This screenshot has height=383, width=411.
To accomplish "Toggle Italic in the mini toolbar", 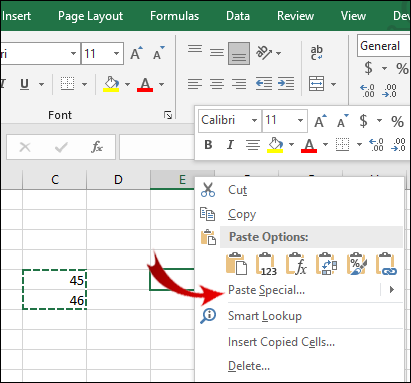I will [230, 145].
